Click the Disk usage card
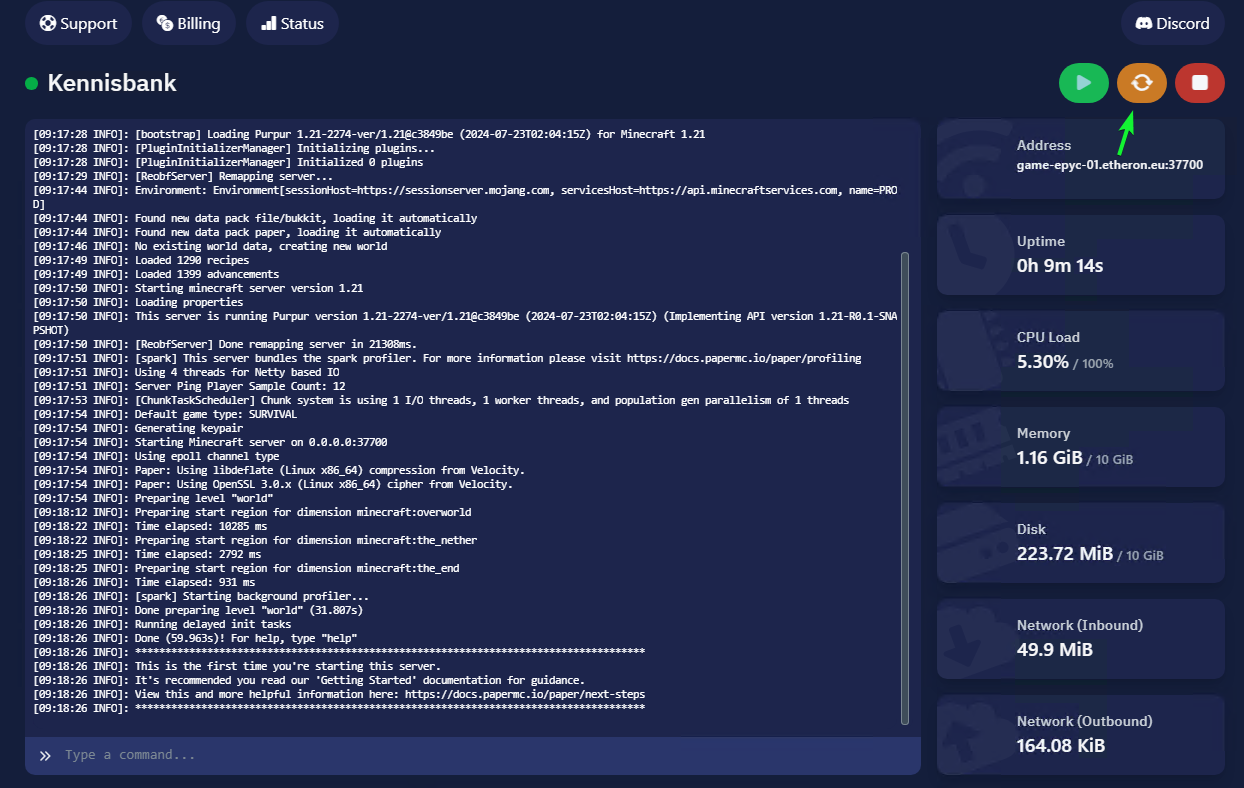 [1080, 543]
